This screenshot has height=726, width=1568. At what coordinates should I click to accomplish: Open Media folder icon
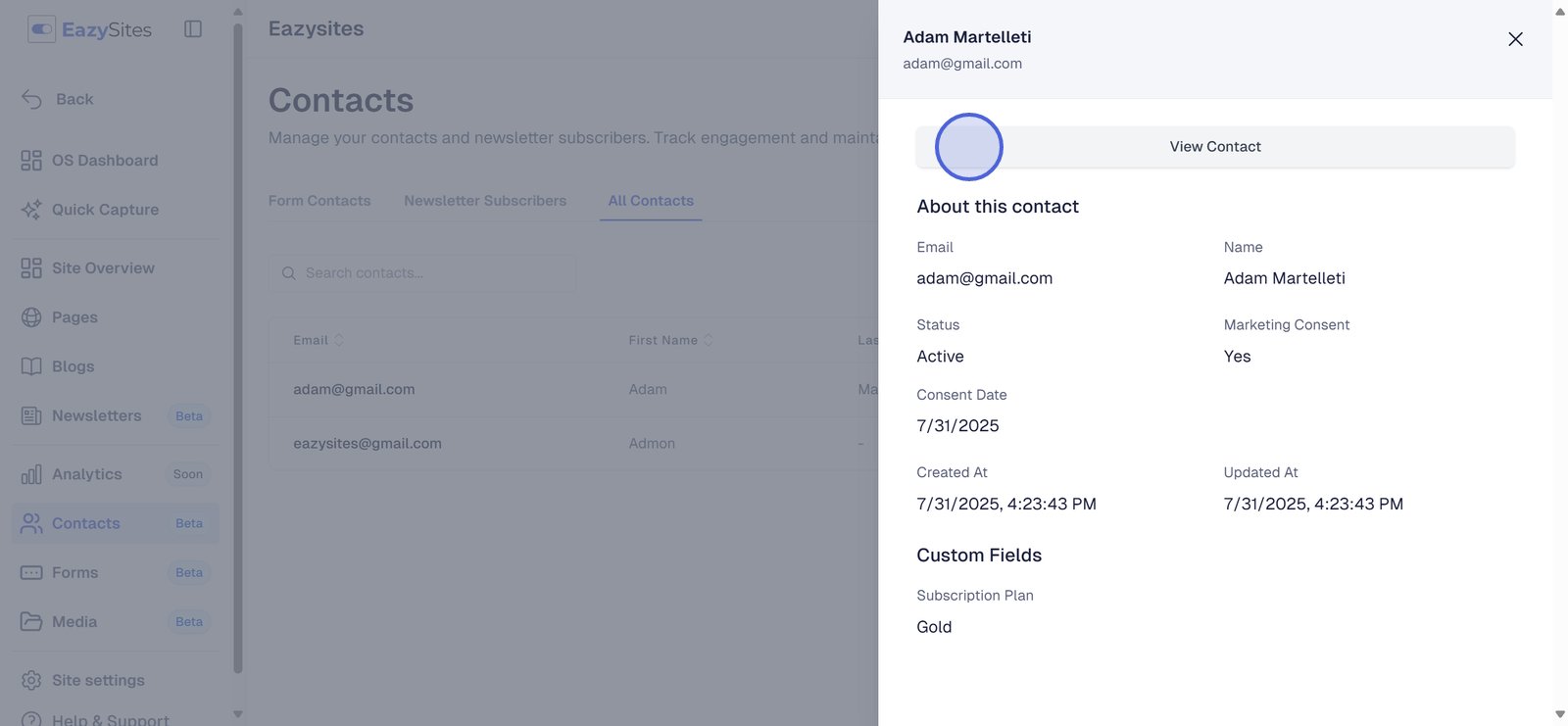[31, 622]
